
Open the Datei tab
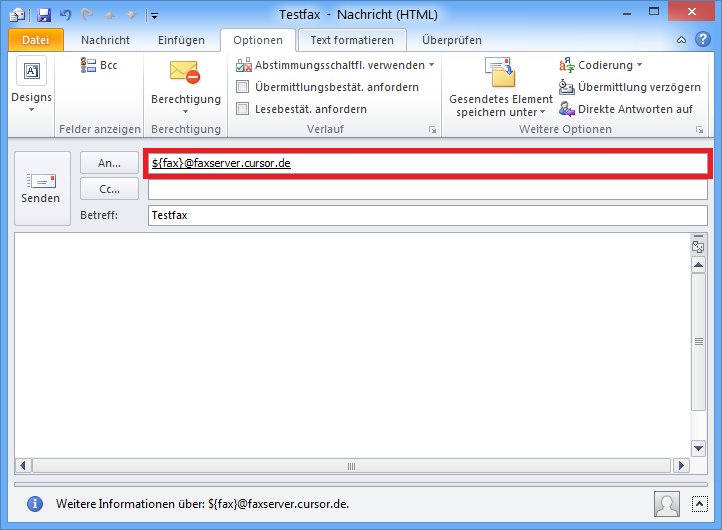click(35, 40)
